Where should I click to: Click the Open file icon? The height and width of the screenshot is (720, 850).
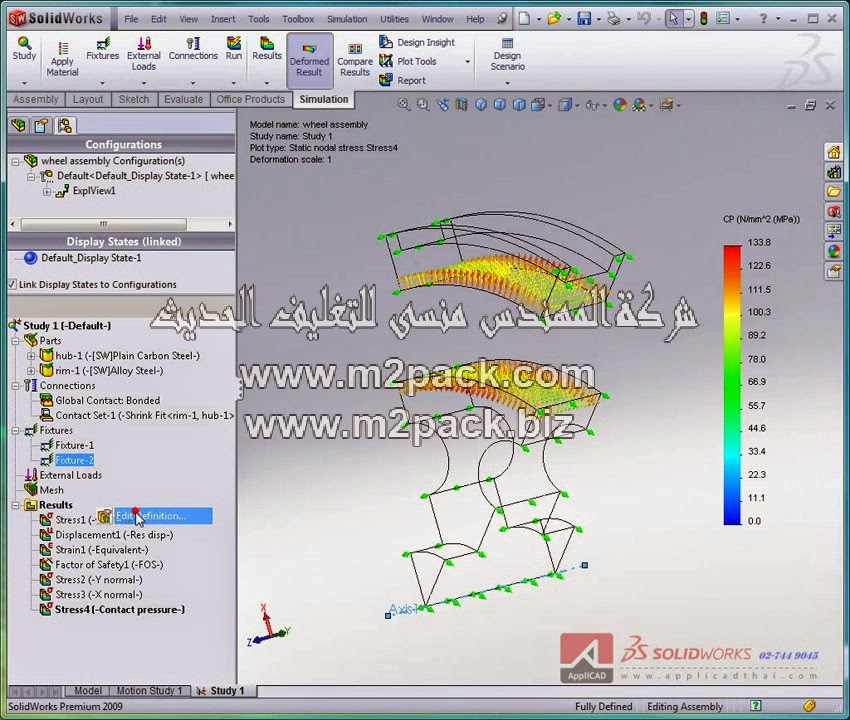(x=554, y=19)
